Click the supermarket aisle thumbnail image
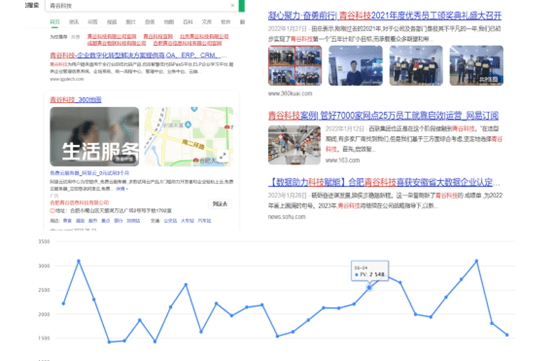This screenshot has height=361, width=554. 294,145
